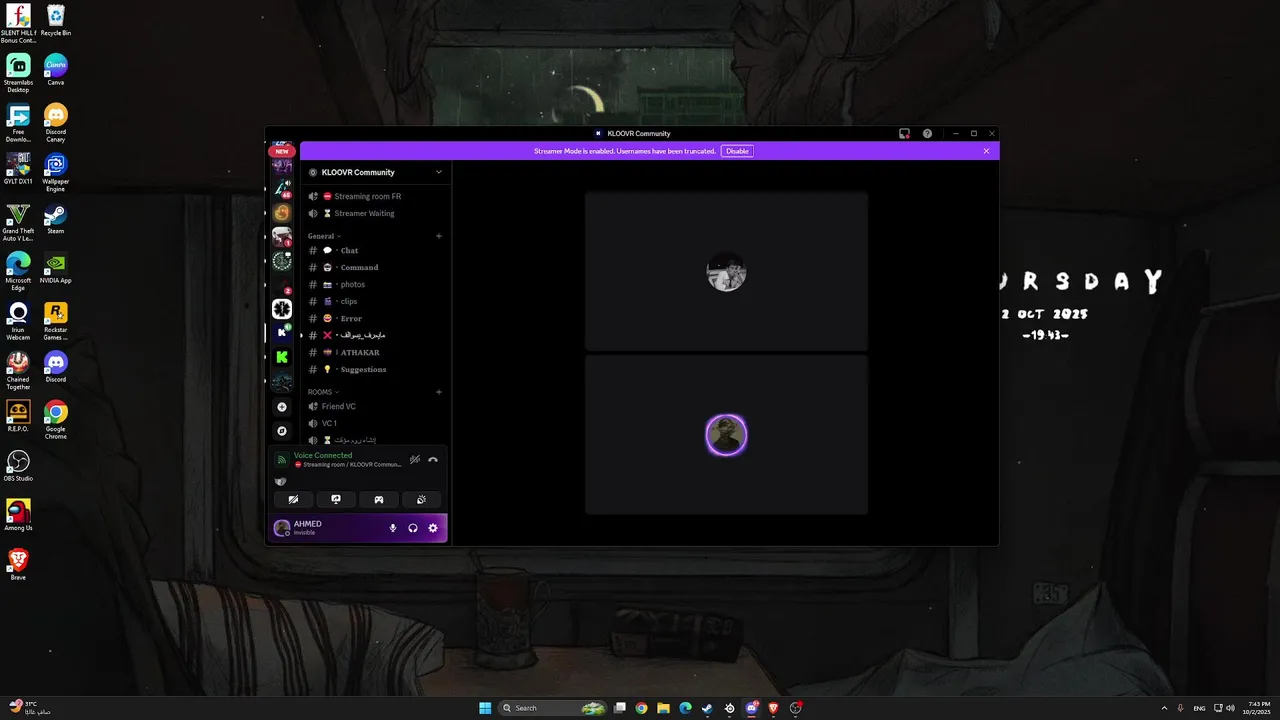Launch Among Us desktop shortcut
This screenshot has height=720, width=1280.
click(18, 515)
